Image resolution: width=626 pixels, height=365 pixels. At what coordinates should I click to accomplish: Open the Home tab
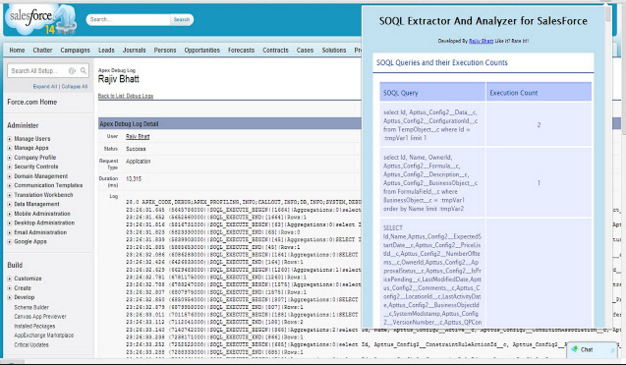click(17, 50)
